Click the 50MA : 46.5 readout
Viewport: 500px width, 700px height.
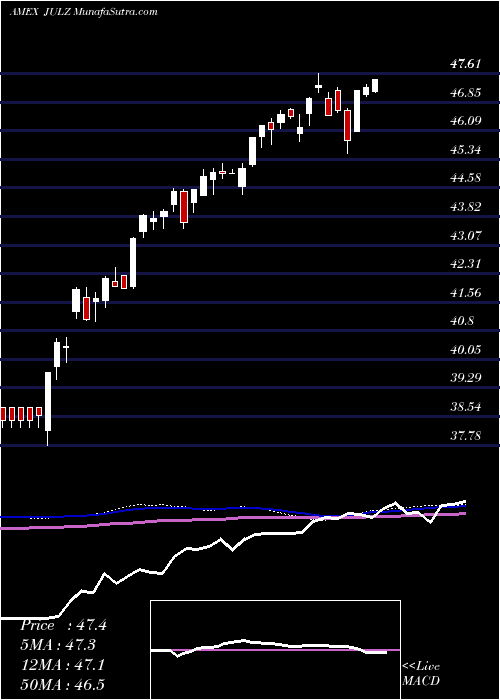tap(62, 684)
